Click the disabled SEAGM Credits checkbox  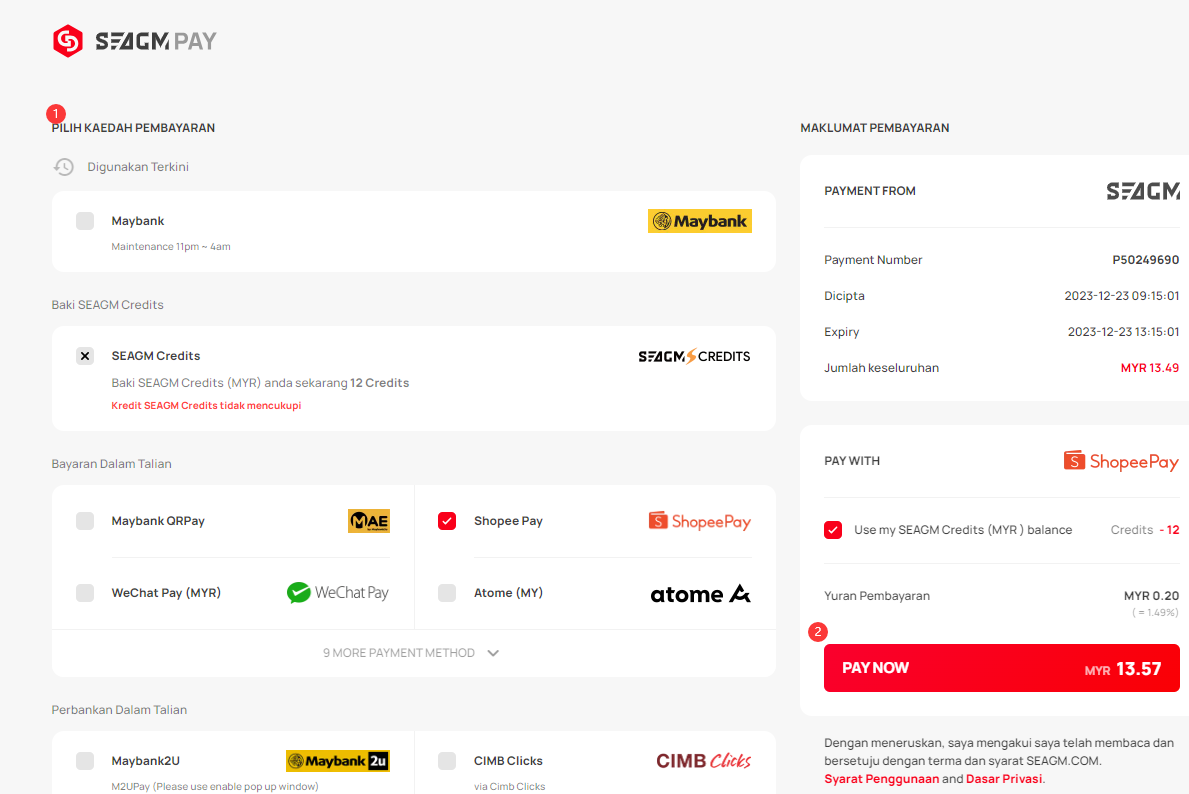pos(85,356)
